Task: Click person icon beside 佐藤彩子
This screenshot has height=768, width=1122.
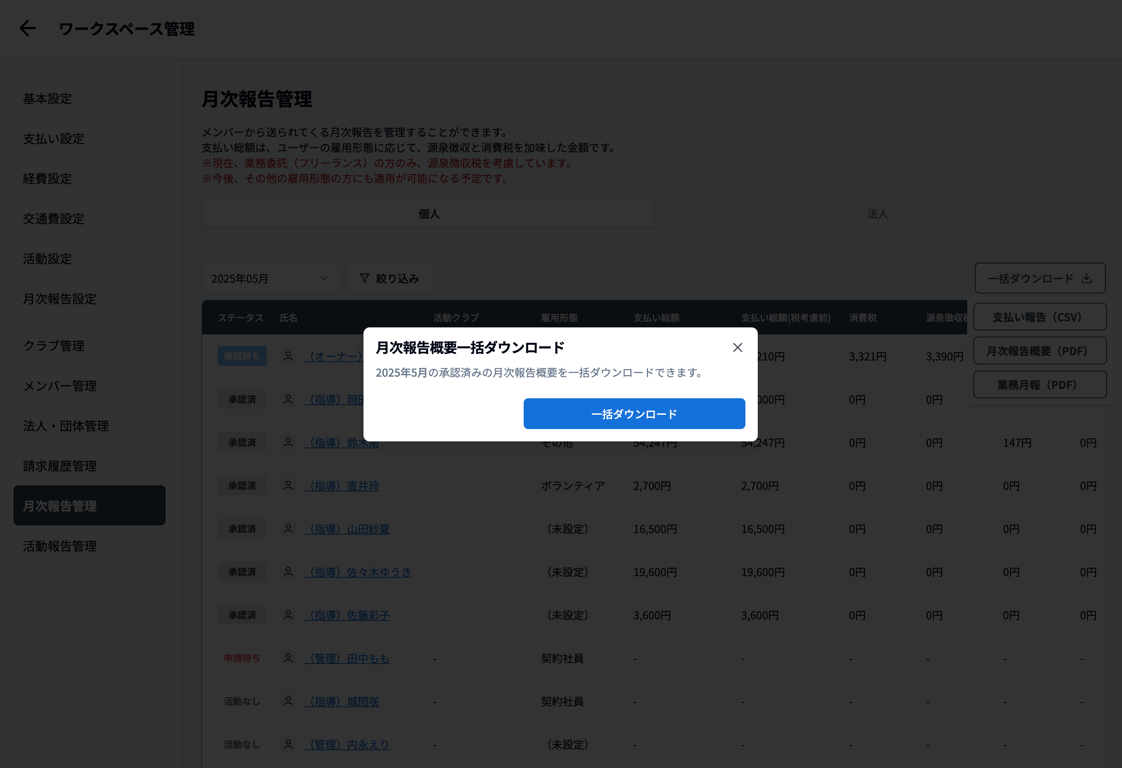Action: [288, 615]
